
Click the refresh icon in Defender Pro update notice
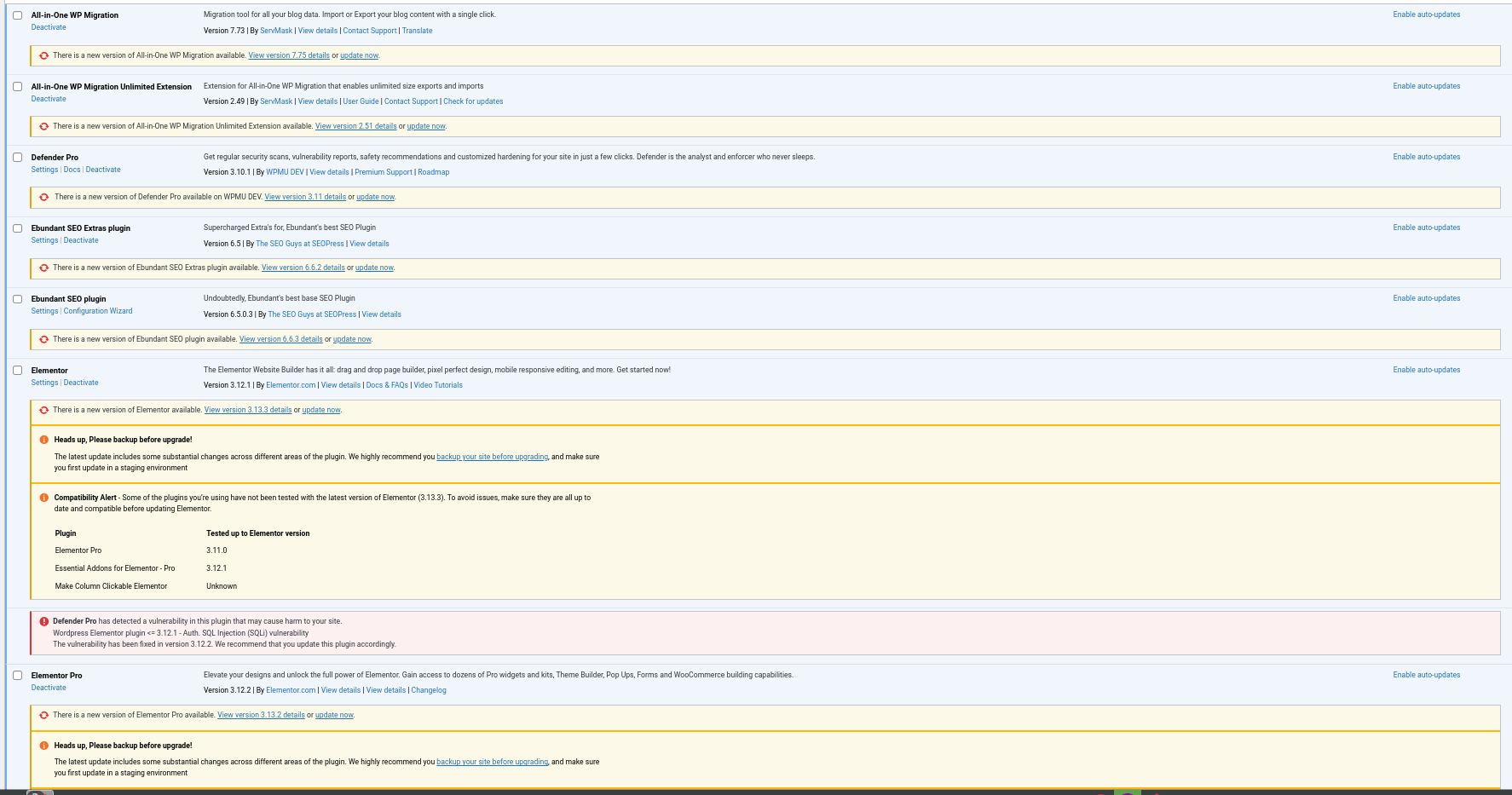point(43,197)
